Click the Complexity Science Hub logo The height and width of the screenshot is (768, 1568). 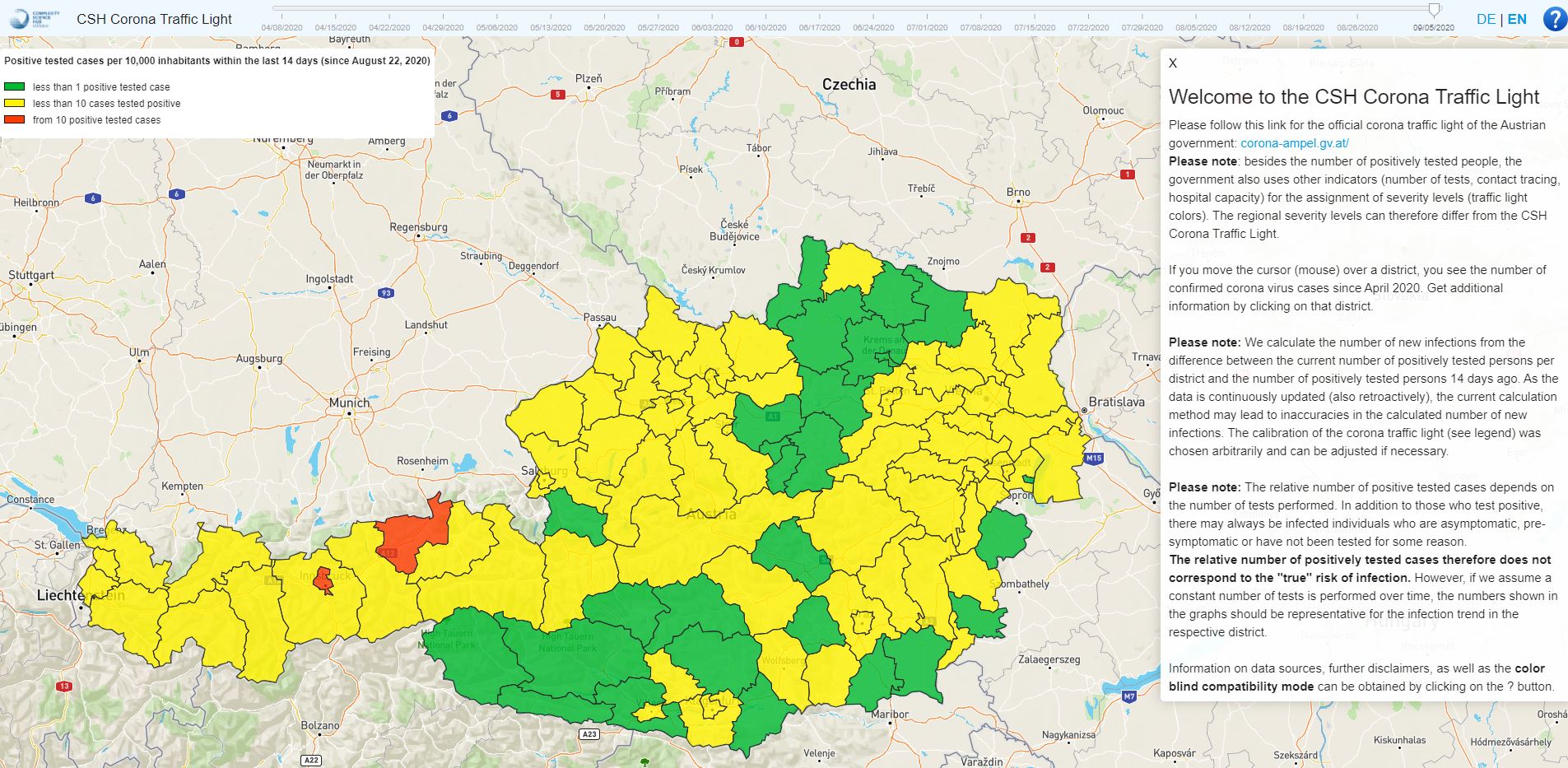click(x=35, y=18)
